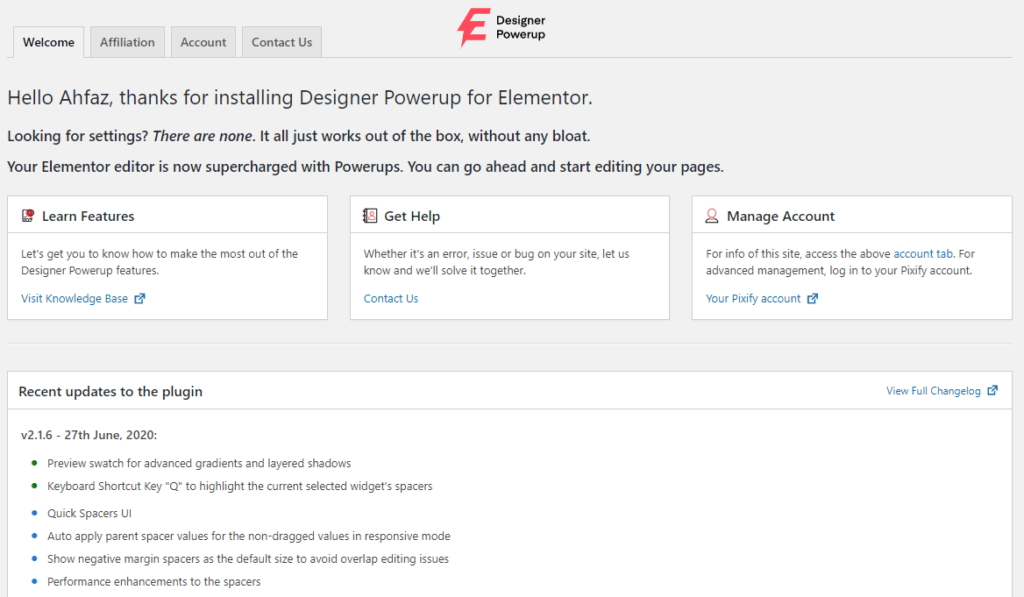Viewport: 1024px width, 597px height.
Task: Click the Contact Us link in Get Help
Action: tap(391, 298)
